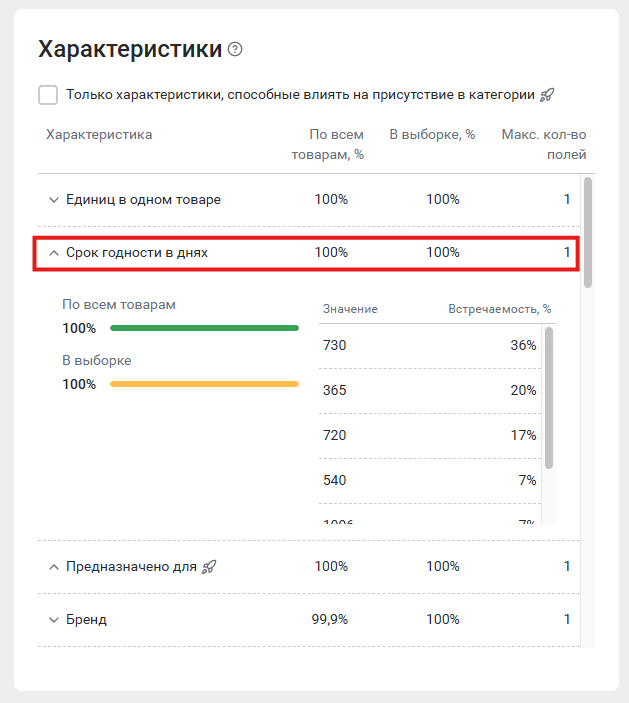The image size is (629, 703).
Task: Click the Характеристика column header
Action: point(99,135)
